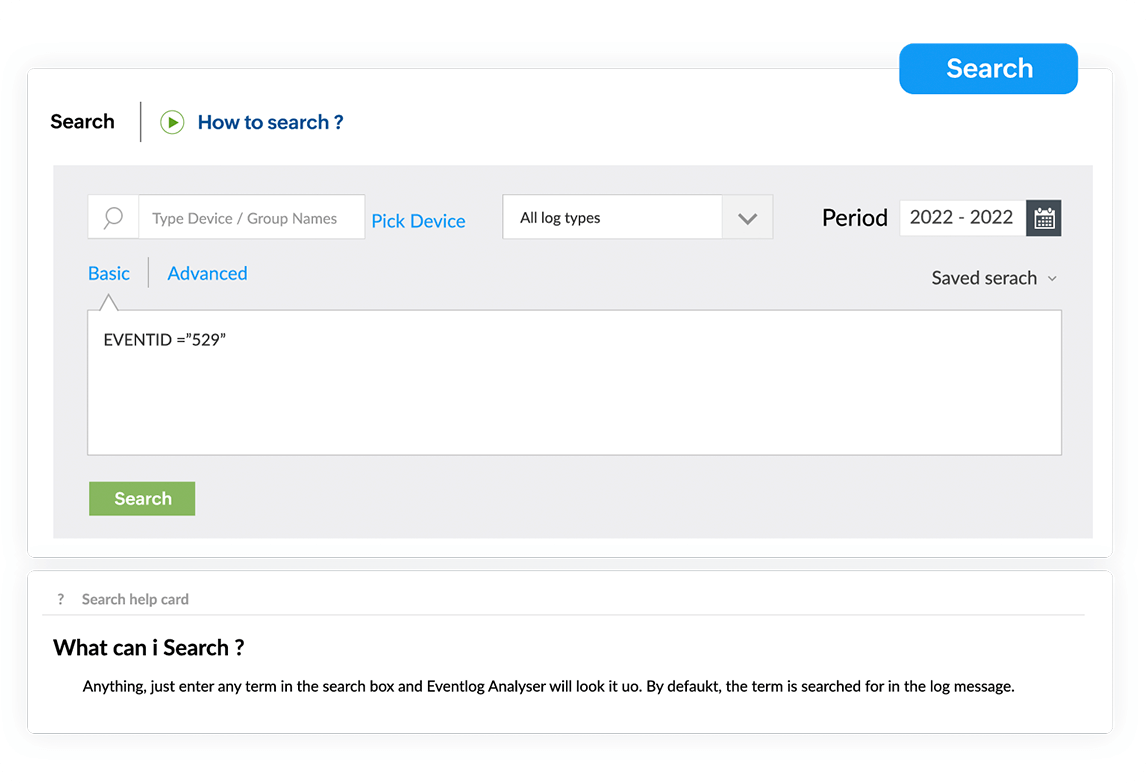Screen dimensions: 1146x783
Task: Click the small chevron next to Saved search
Action: pyautogui.click(x=1052, y=278)
